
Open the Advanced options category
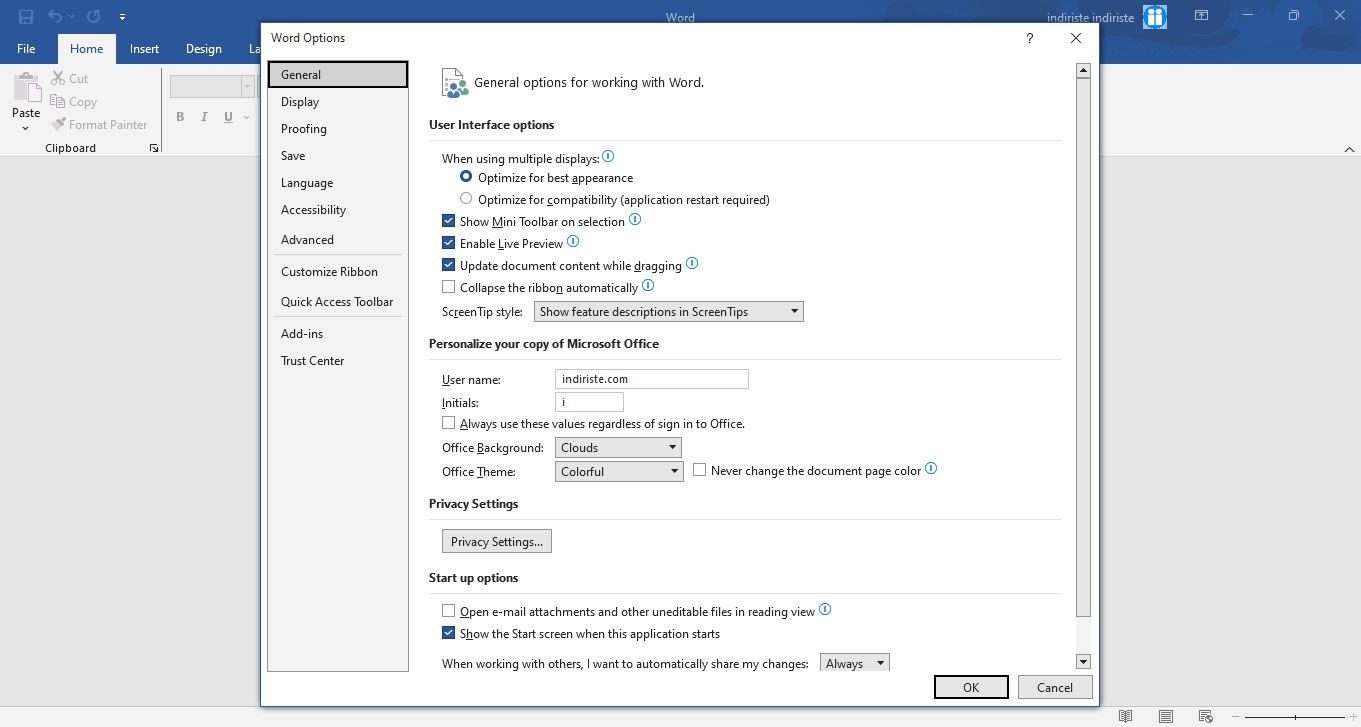[x=338, y=239]
